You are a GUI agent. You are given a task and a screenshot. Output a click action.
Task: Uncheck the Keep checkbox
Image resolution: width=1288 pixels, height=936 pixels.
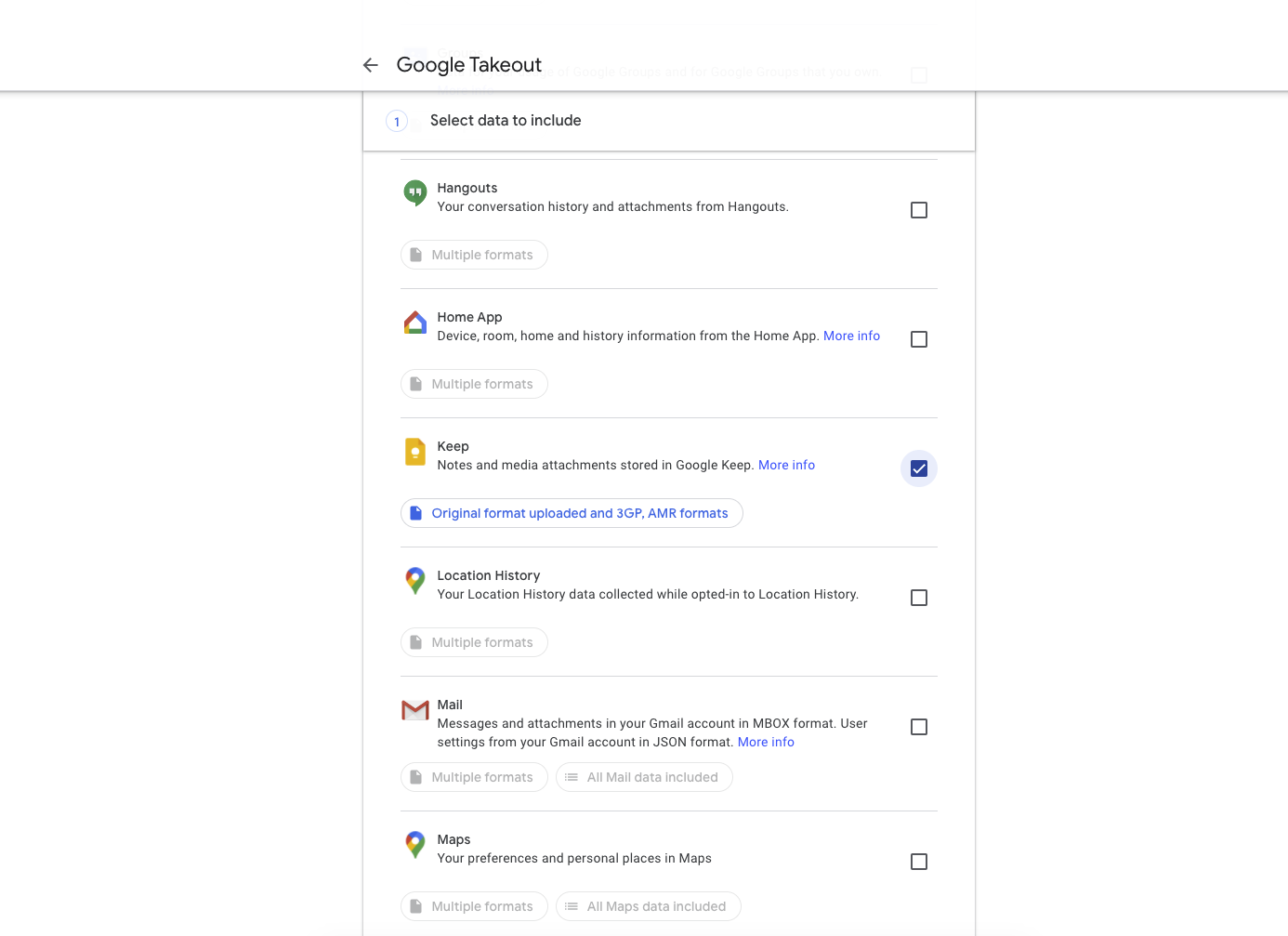tap(919, 468)
